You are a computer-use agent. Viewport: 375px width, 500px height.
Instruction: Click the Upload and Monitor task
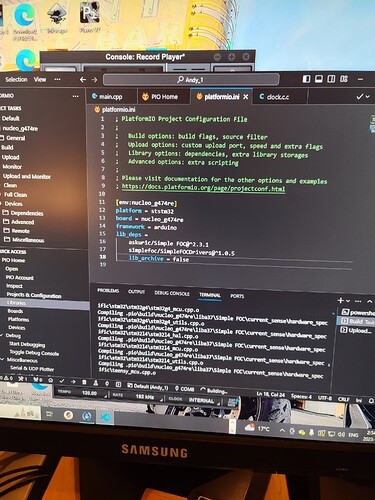point(27,176)
